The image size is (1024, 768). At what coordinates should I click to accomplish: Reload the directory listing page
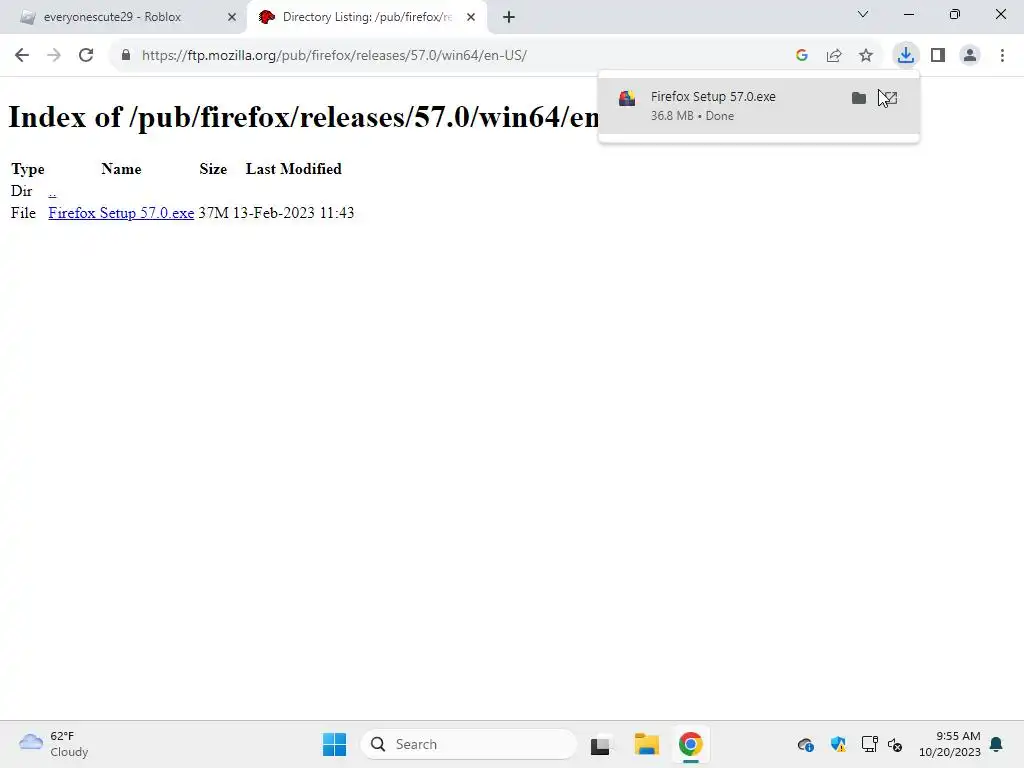(x=86, y=56)
